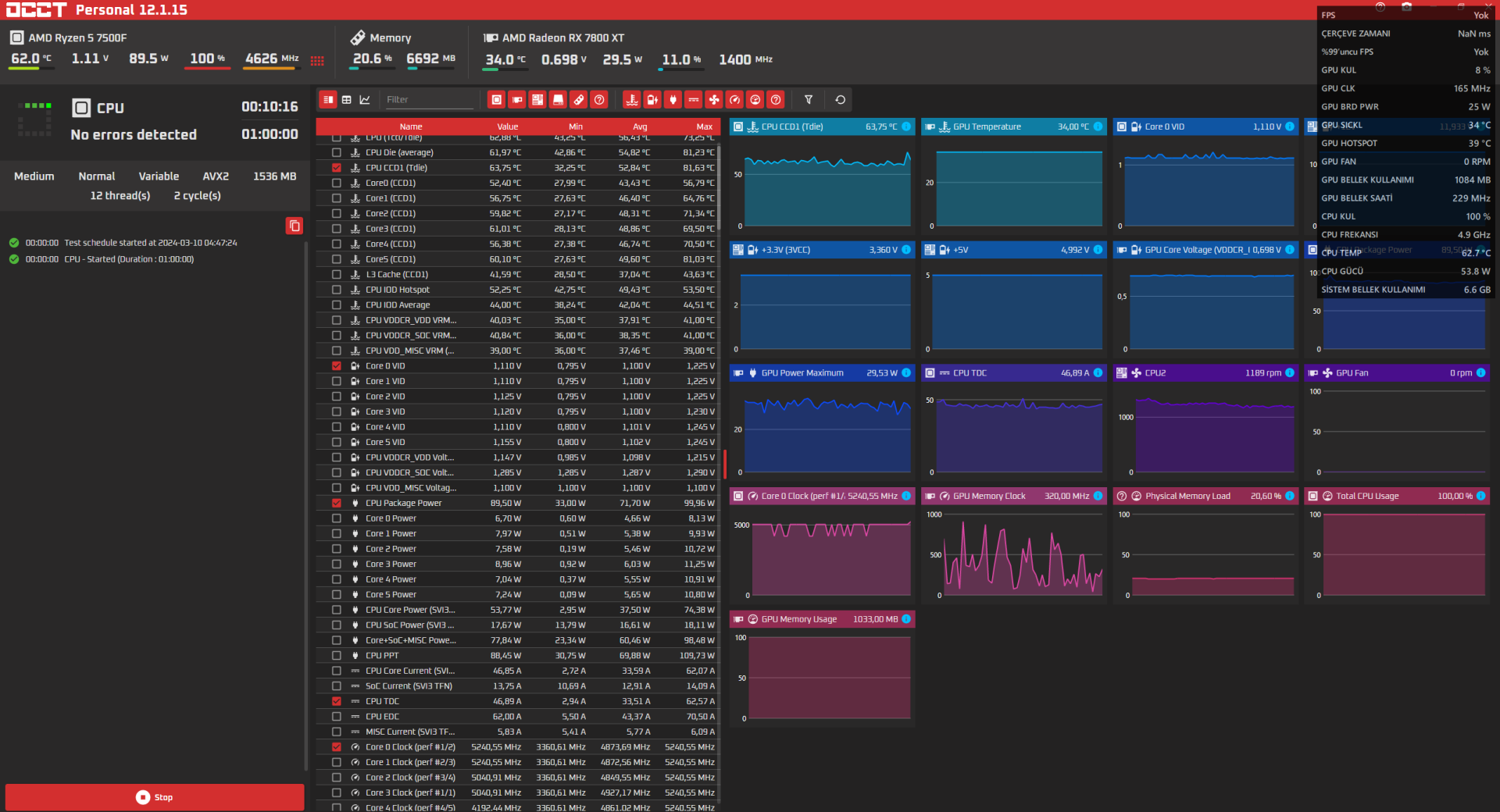Toggle the current sensor type filter

coord(693,100)
